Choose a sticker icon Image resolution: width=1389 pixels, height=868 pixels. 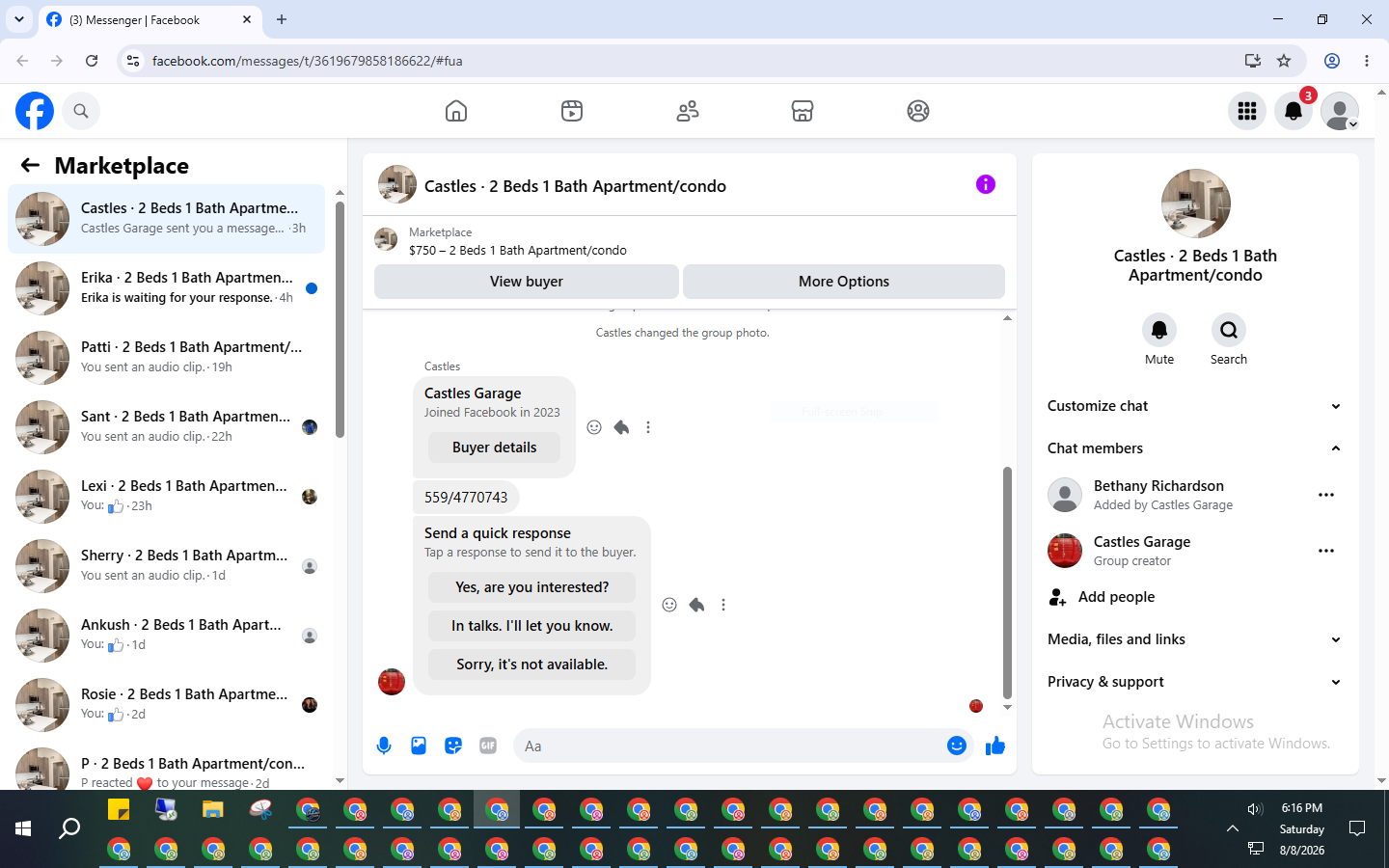point(453,746)
